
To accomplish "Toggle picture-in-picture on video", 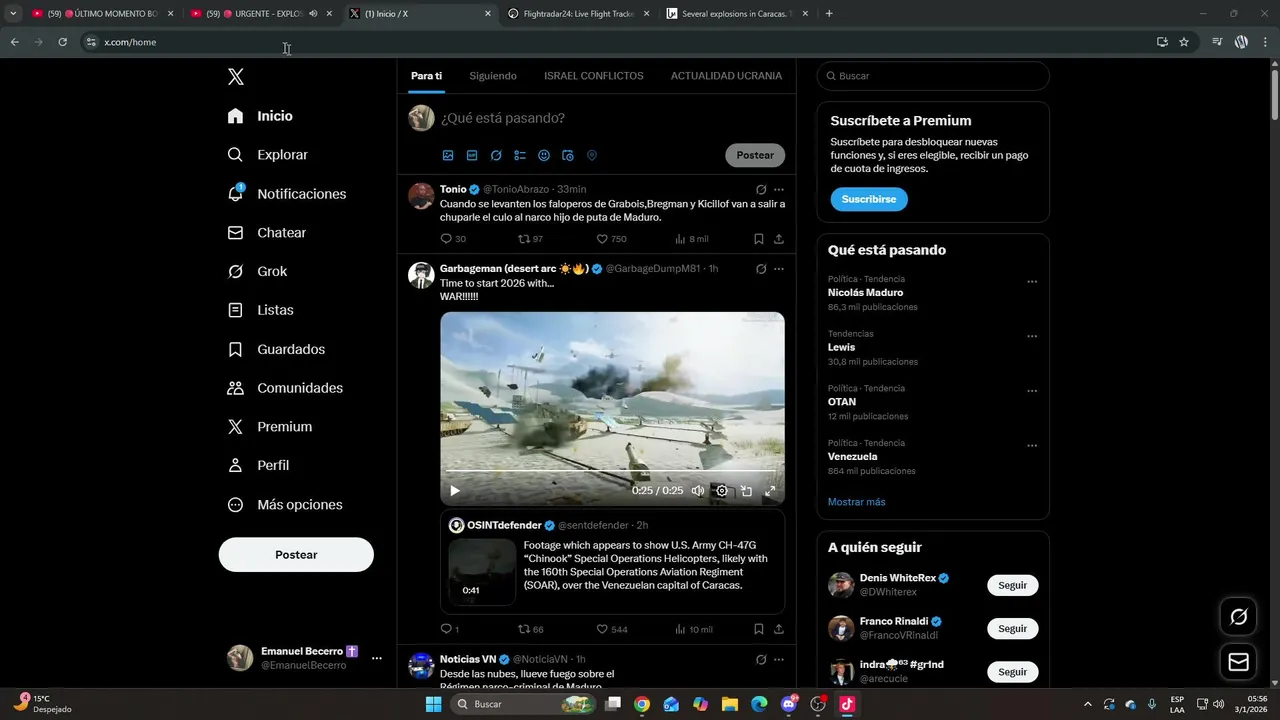I will [x=746, y=491].
